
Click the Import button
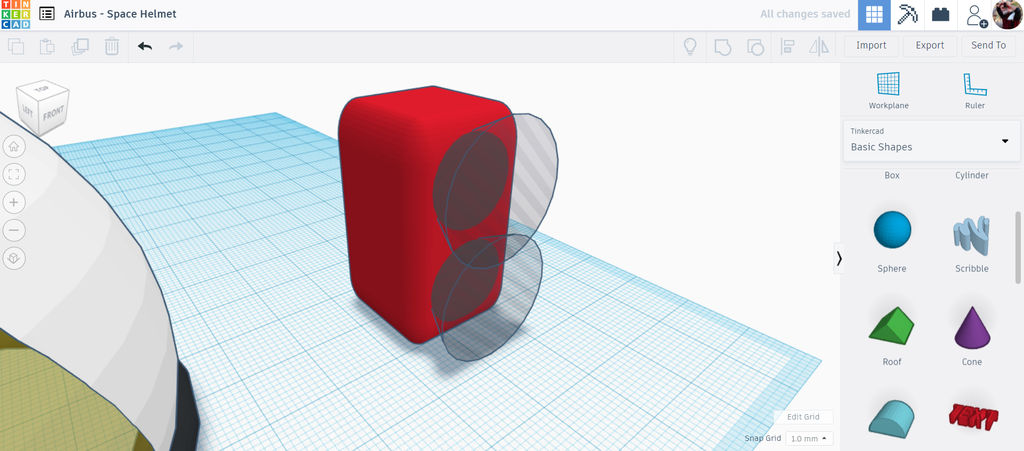pos(871,46)
